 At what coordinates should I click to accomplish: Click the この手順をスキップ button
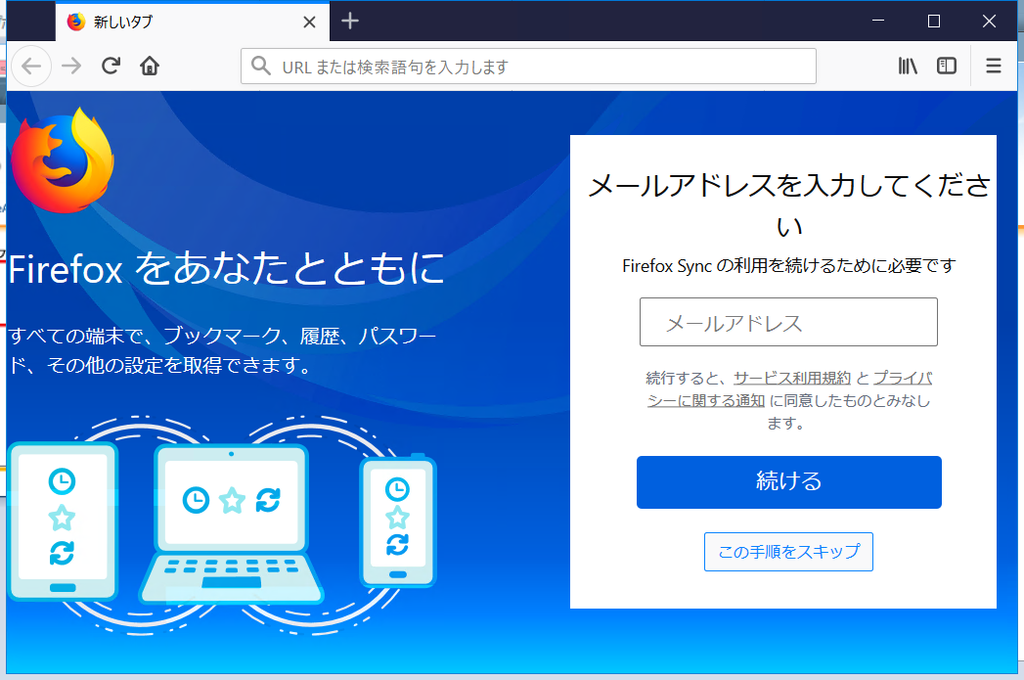coord(788,552)
